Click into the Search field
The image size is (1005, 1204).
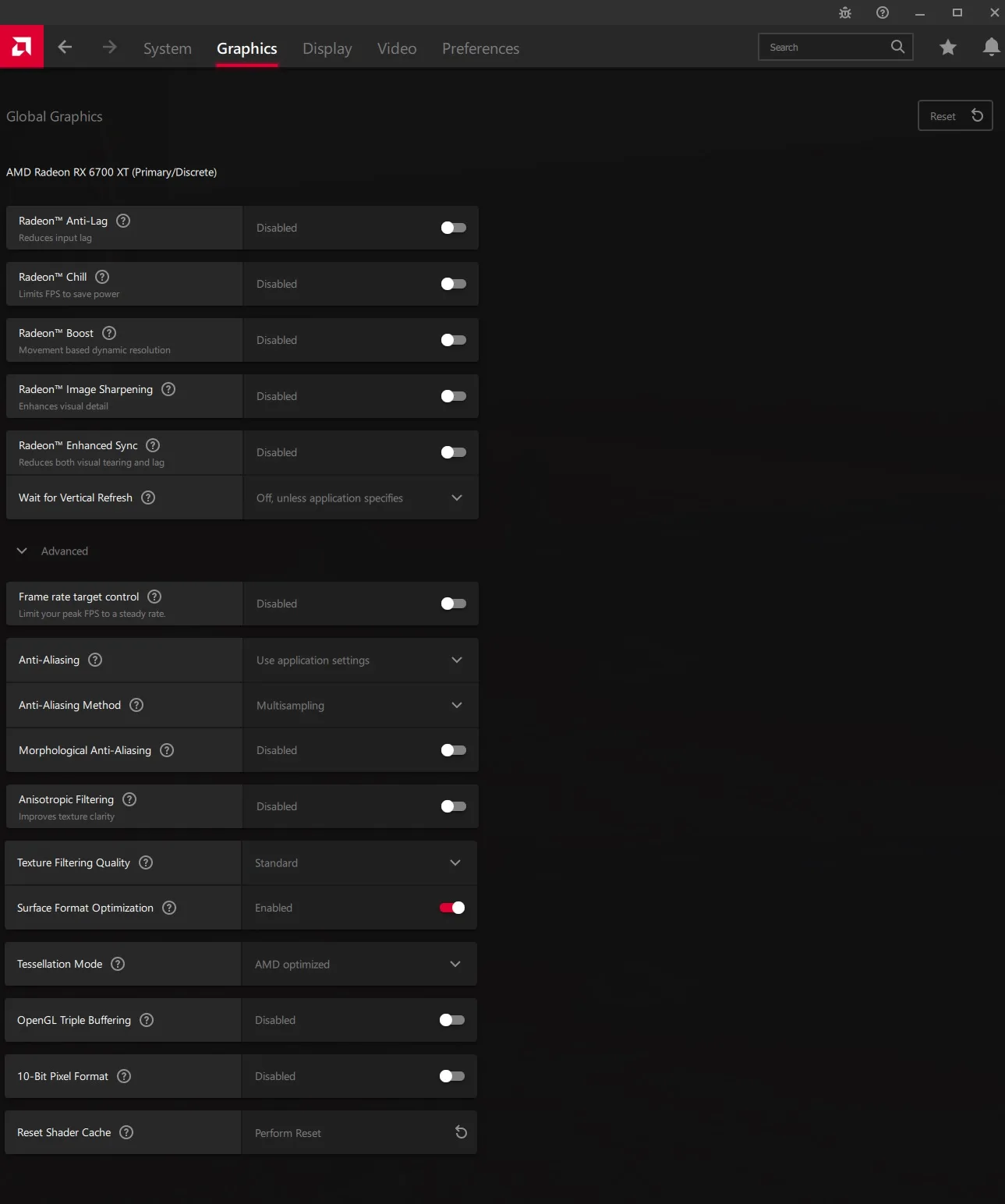(826, 48)
